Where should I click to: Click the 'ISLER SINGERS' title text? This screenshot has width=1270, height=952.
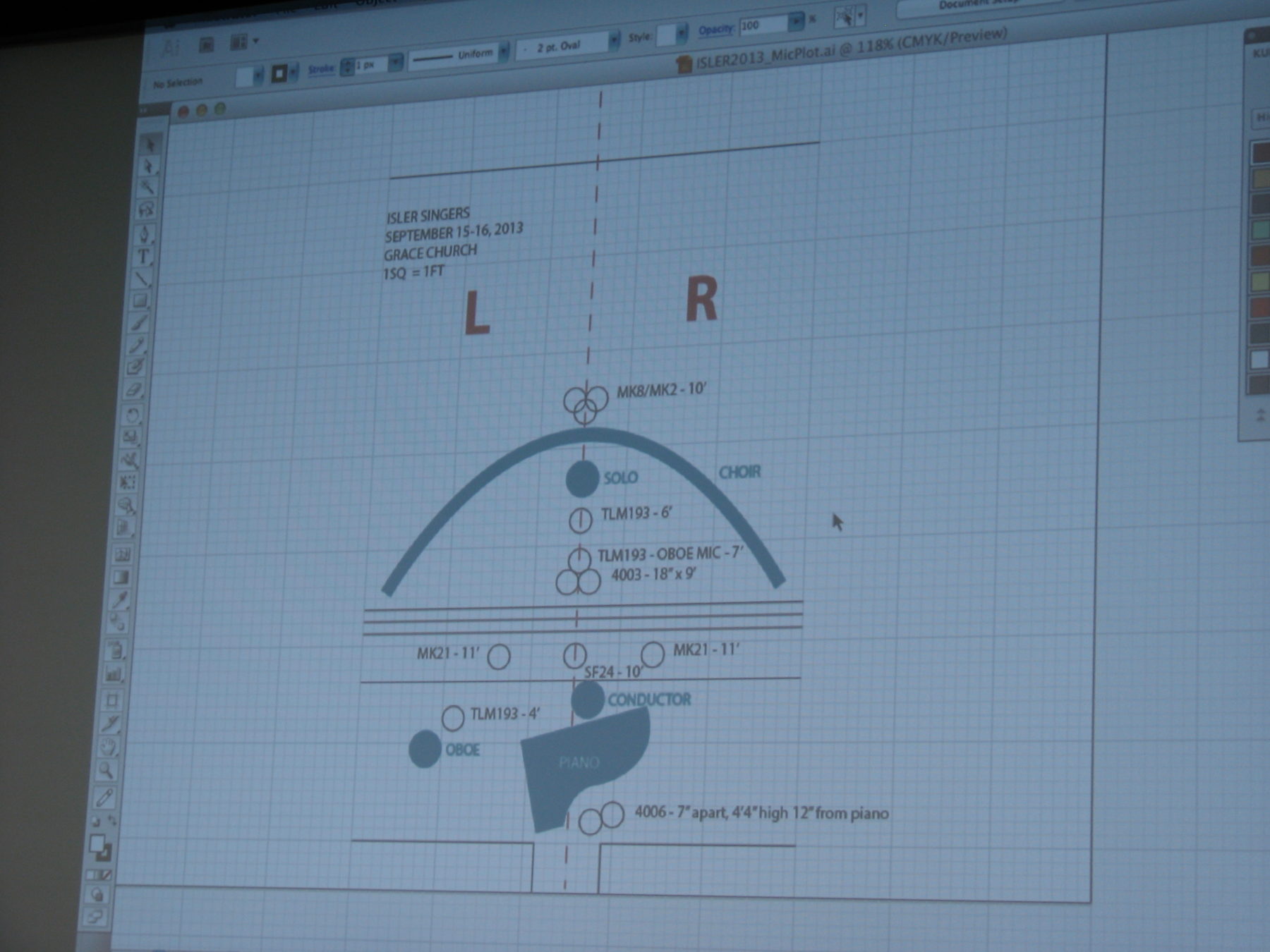[x=428, y=214]
